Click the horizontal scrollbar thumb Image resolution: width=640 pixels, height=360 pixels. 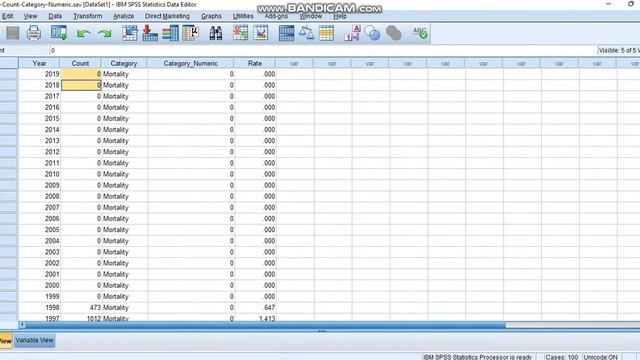(265, 325)
